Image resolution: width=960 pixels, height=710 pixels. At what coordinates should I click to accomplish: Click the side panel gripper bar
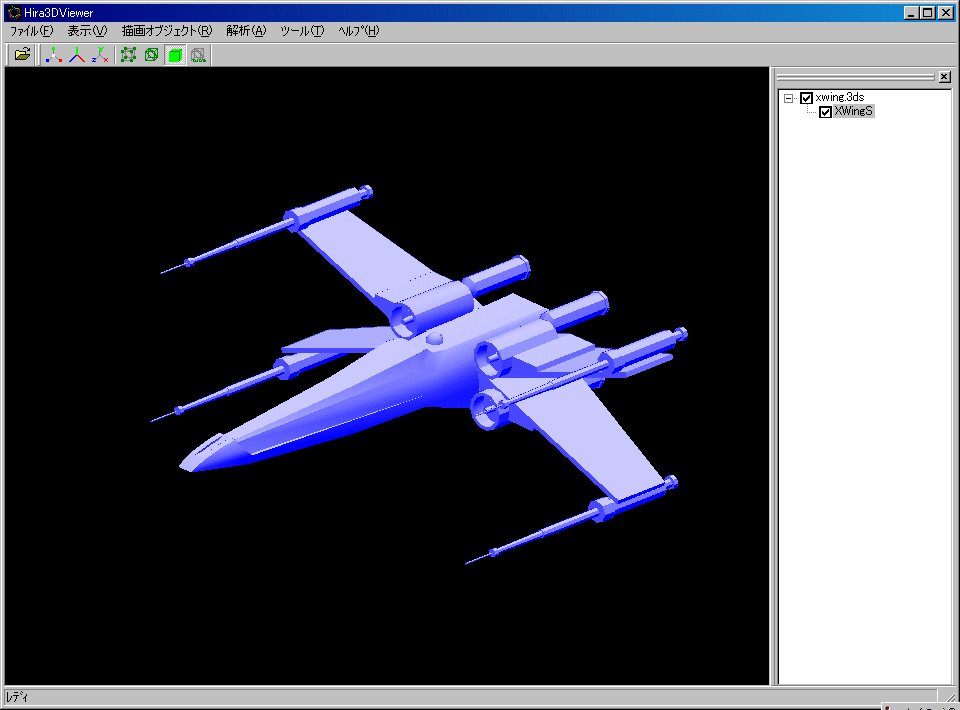pos(855,77)
